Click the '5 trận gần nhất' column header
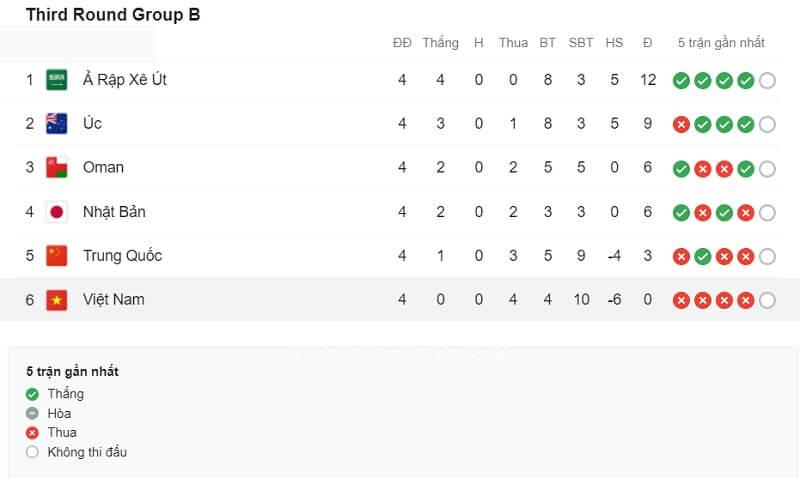Viewport: 800px width, 478px height. tap(721, 43)
